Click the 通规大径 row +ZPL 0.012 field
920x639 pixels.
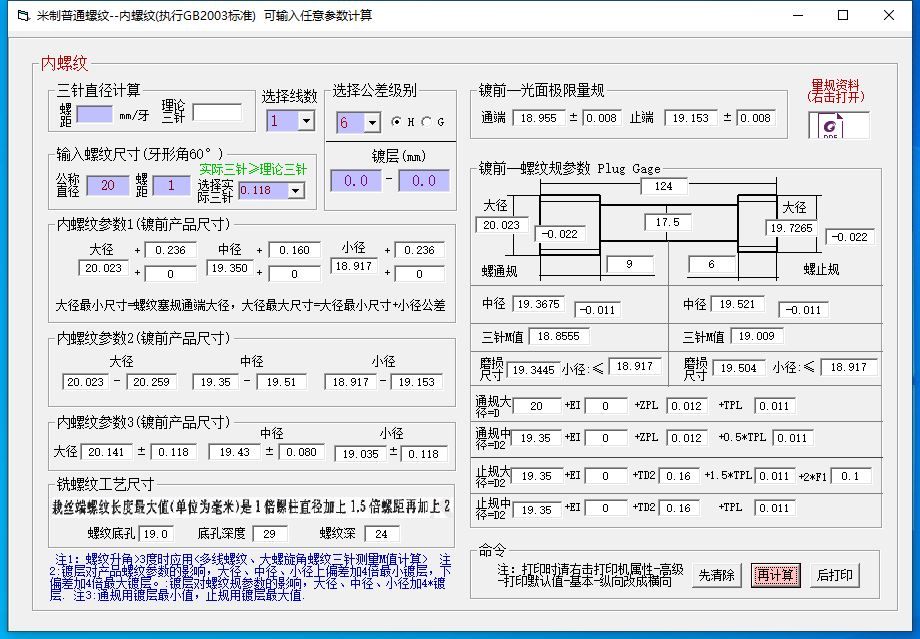tap(686, 406)
